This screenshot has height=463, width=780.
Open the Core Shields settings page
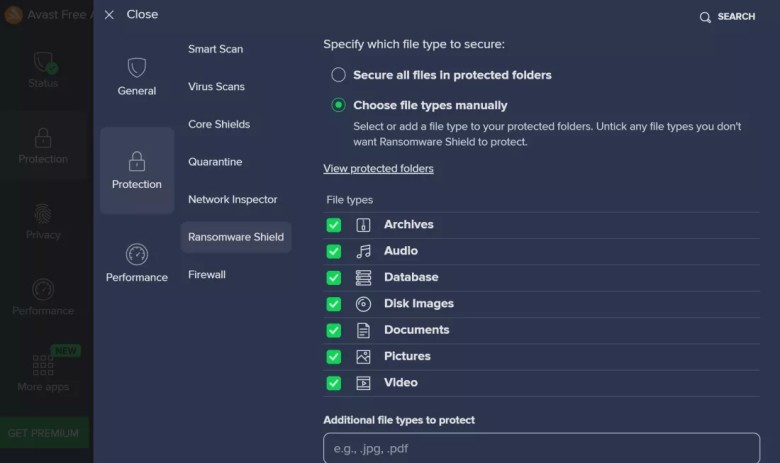pos(219,124)
